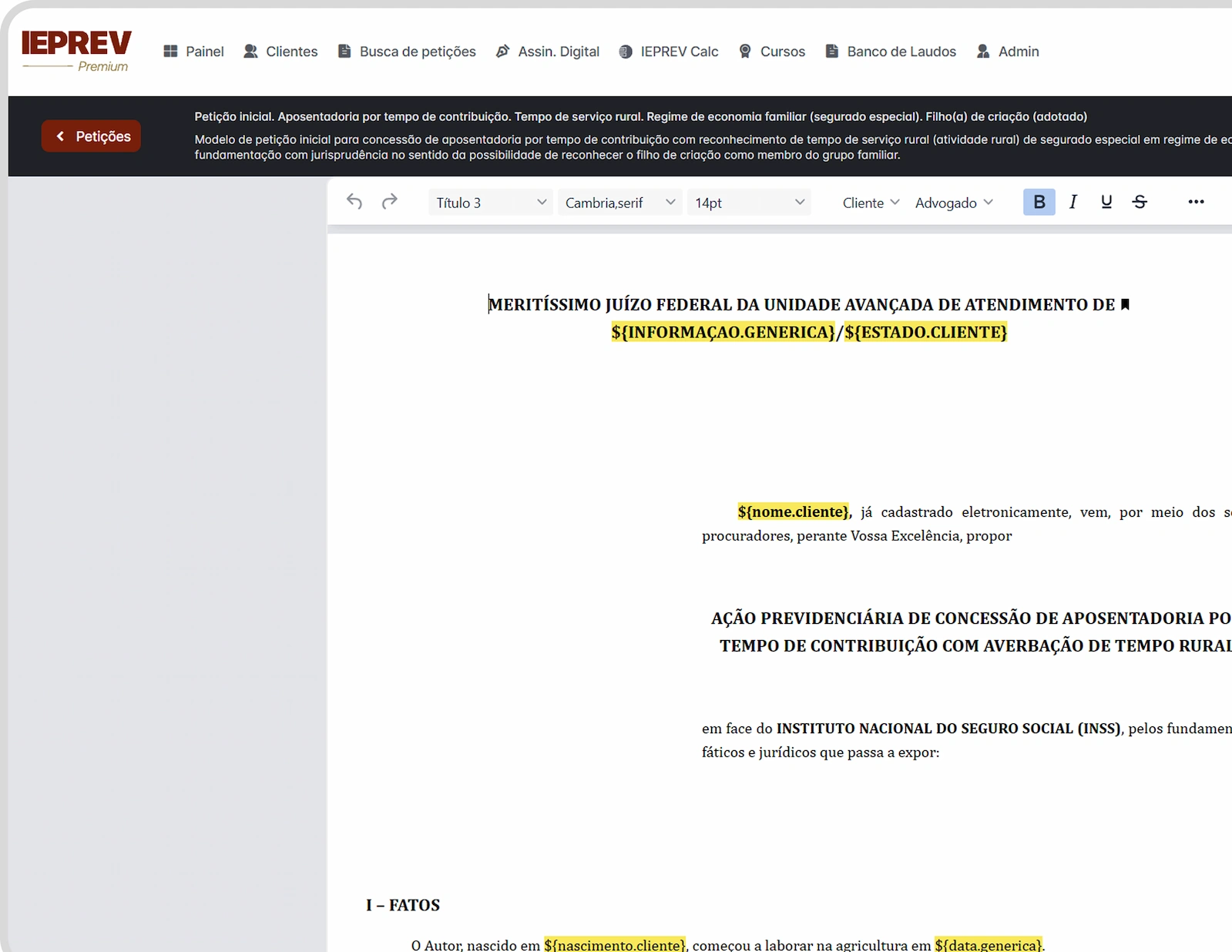Click the 'Modelo de petição inicial' description text

(713, 147)
